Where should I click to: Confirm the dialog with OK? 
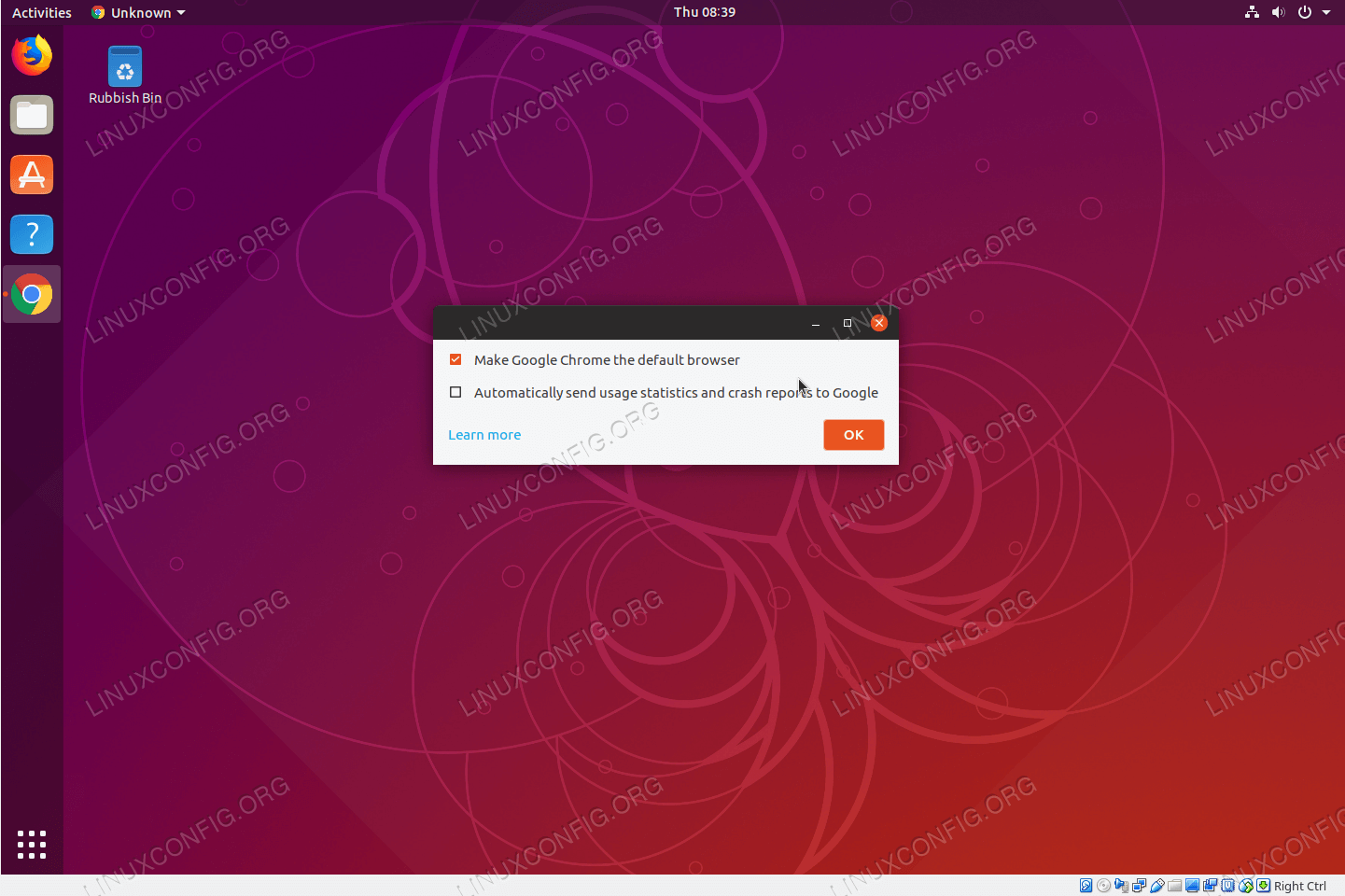(853, 435)
